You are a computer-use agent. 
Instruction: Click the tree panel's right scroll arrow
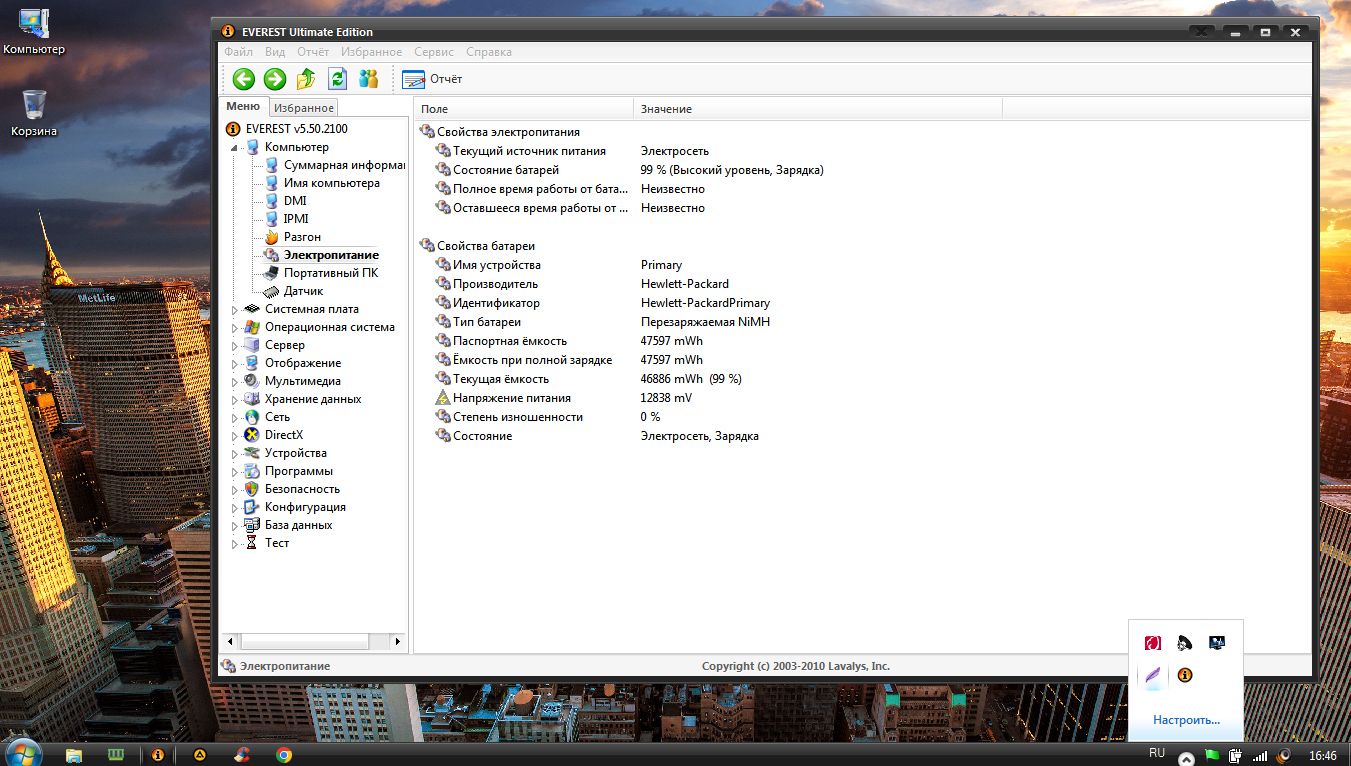(x=398, y=642)
